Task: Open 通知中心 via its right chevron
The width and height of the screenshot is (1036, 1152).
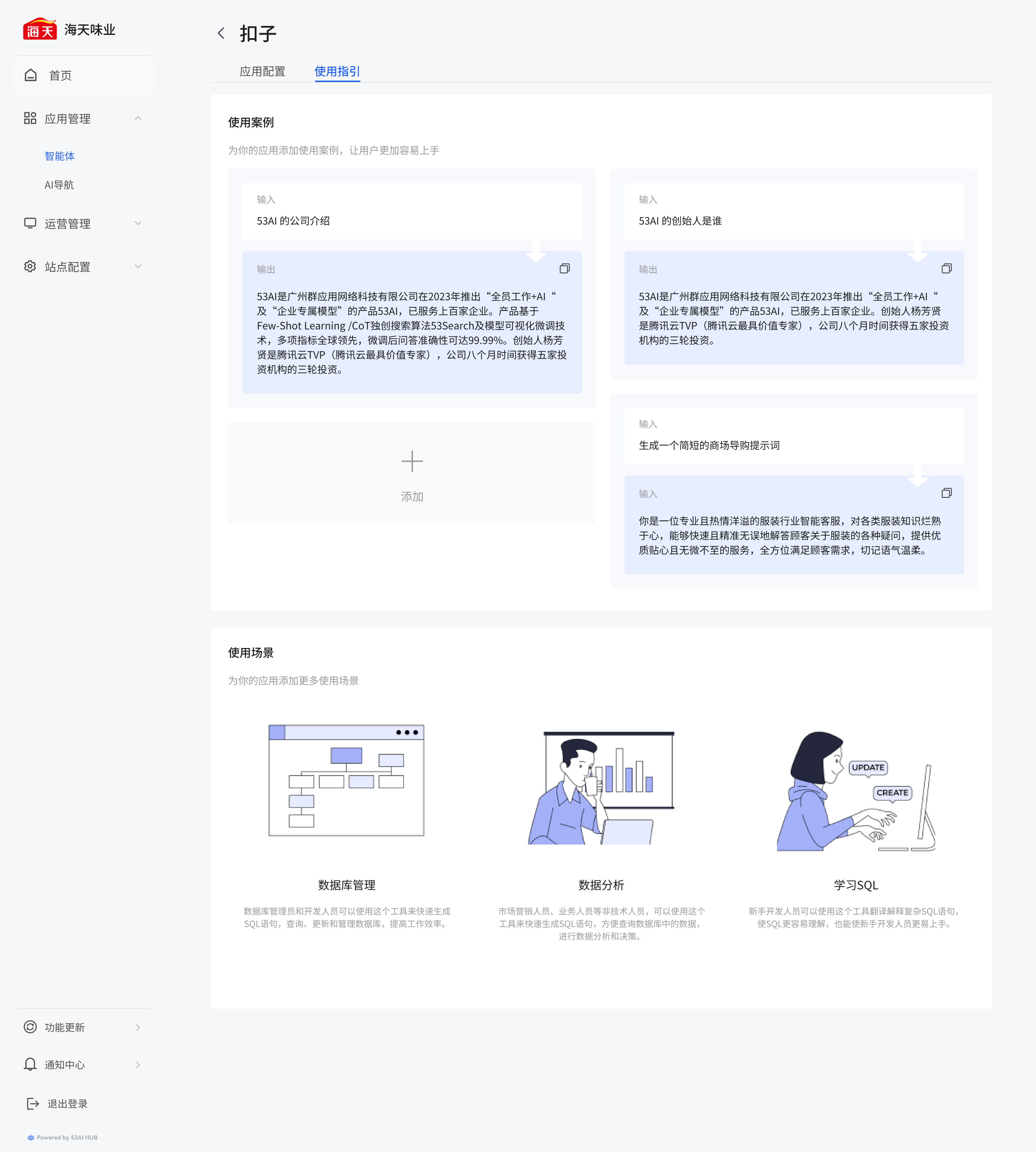Action: point(138,1065)
